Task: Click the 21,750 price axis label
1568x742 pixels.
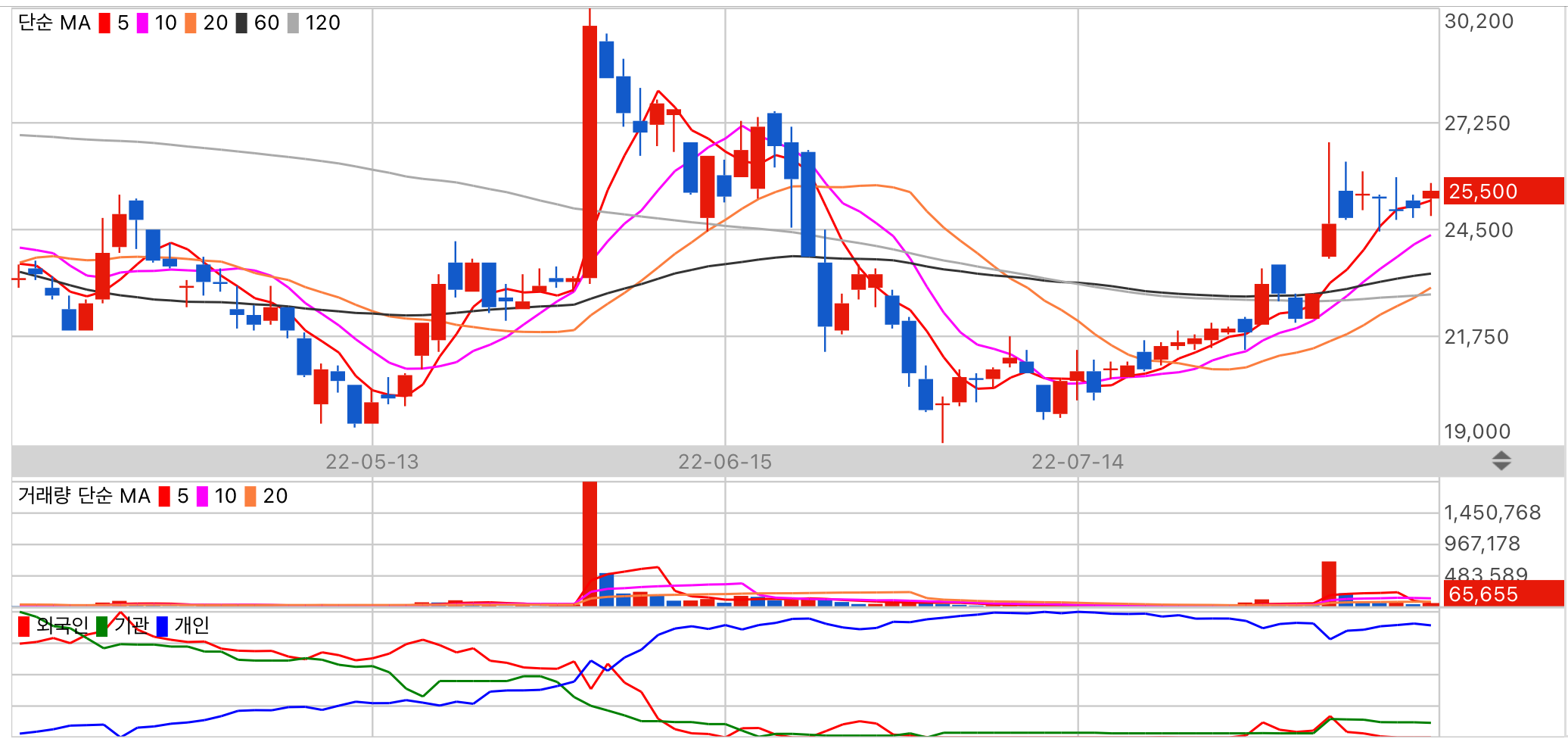Action: click(x=1476, y=337)
